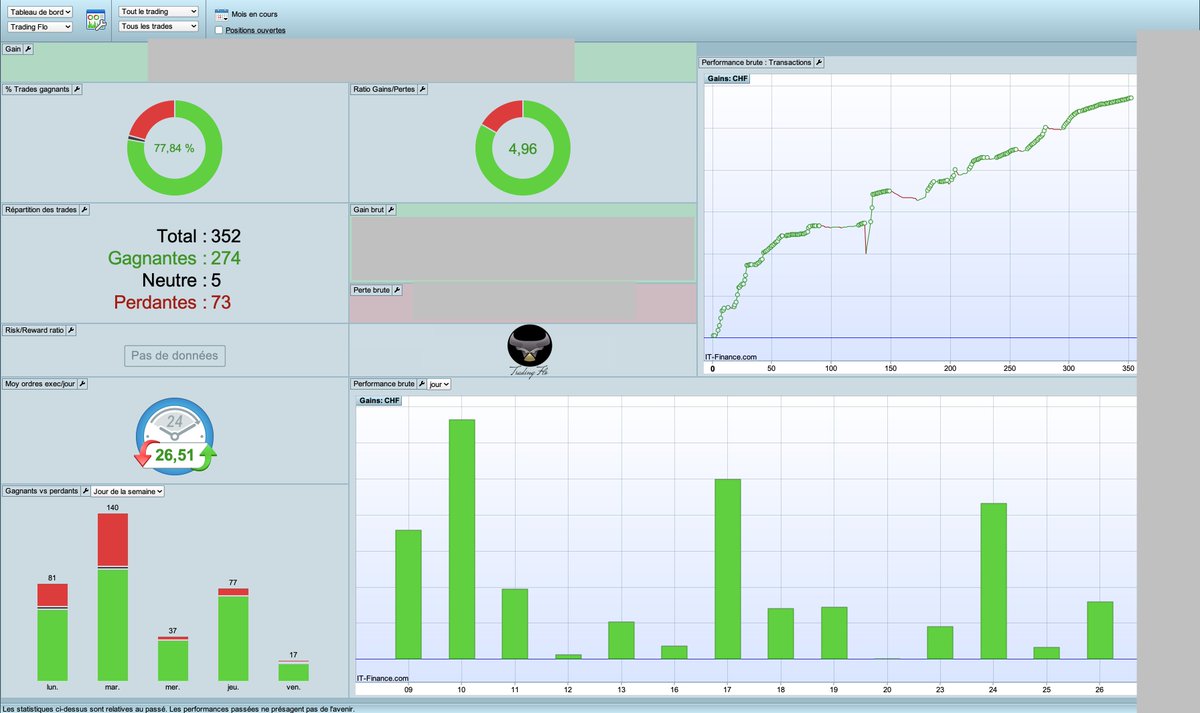Click the Ratio Gains/Pertes panel title
The image size is (1200, 713).
pos(384,89)
